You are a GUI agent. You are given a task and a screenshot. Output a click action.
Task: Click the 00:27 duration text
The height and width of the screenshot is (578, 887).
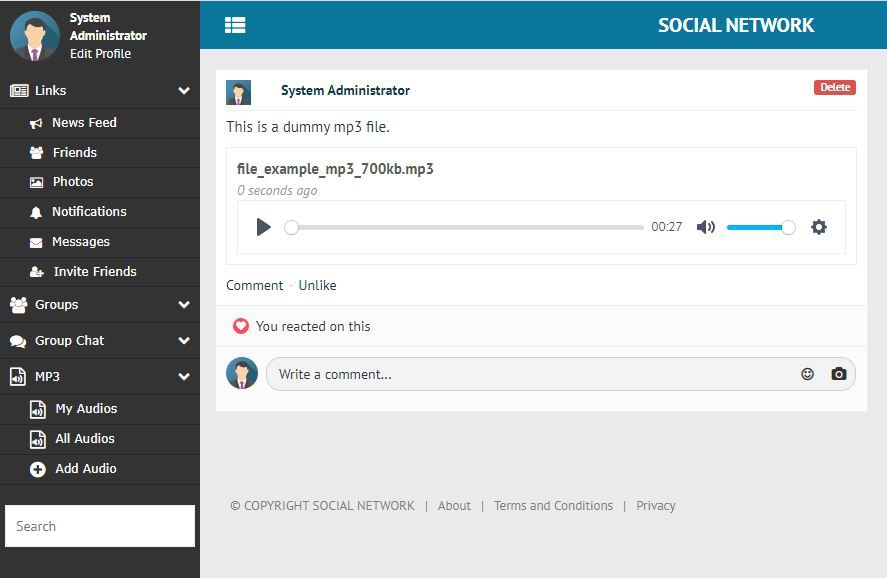(x=666, y=227)
